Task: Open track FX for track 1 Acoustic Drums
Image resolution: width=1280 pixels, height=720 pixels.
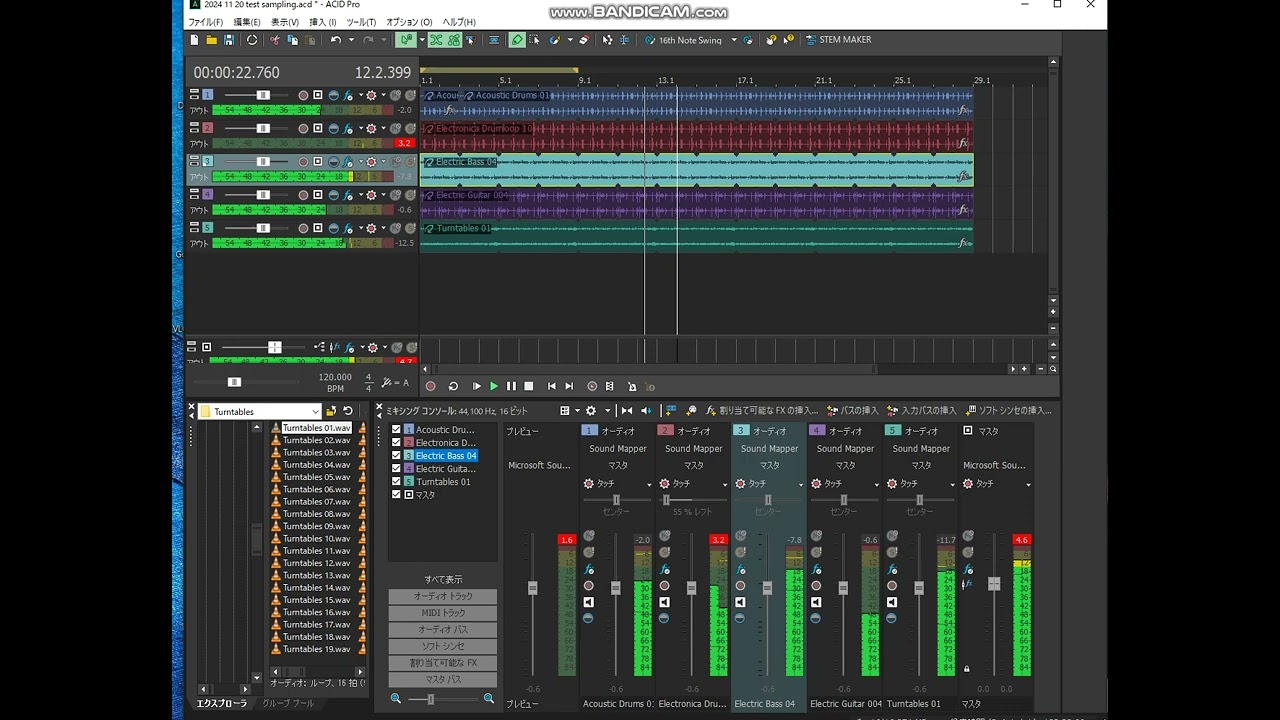Action: coord(348,95)
